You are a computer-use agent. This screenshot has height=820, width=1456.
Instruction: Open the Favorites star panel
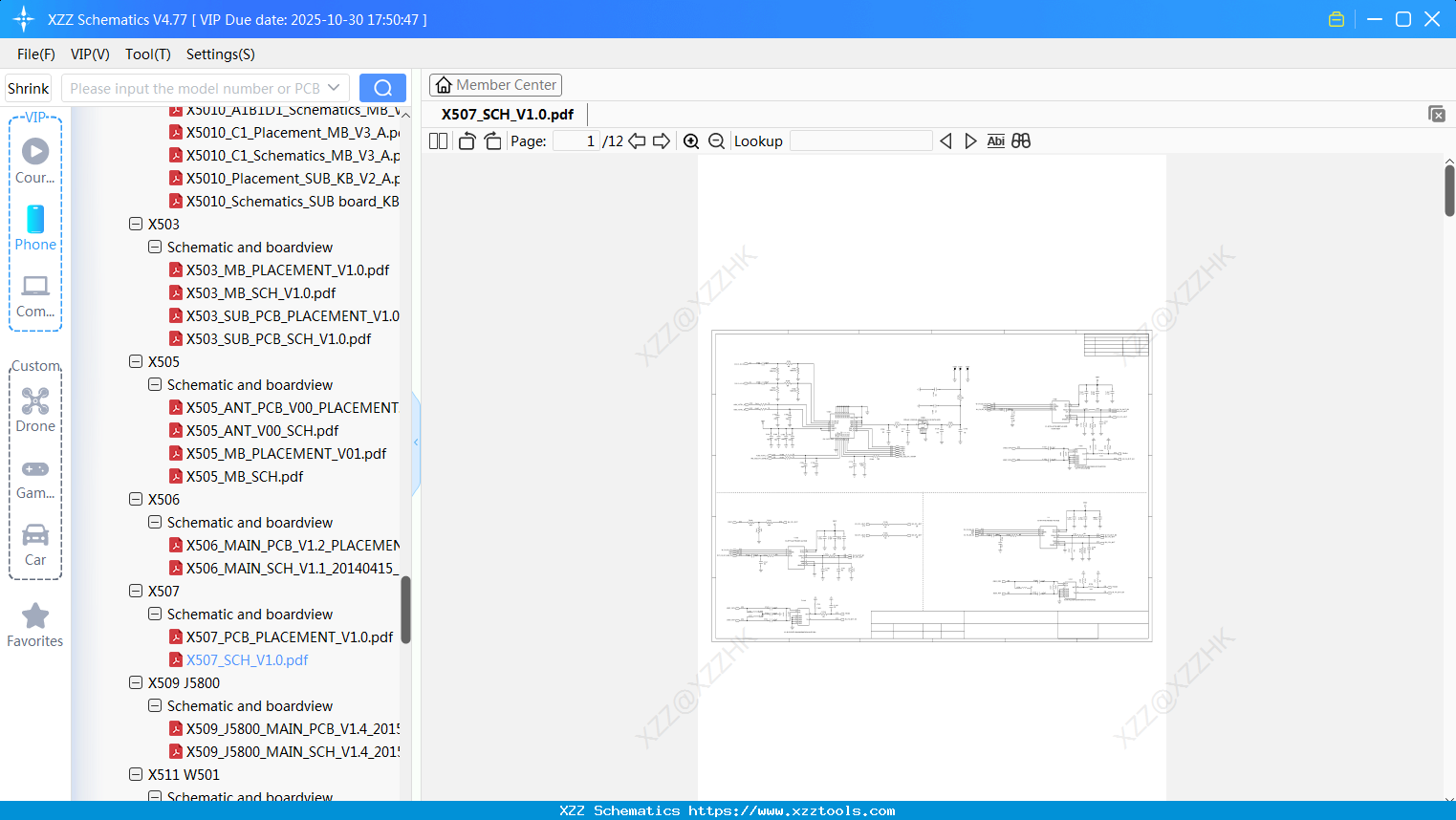[x=34, y=625]
